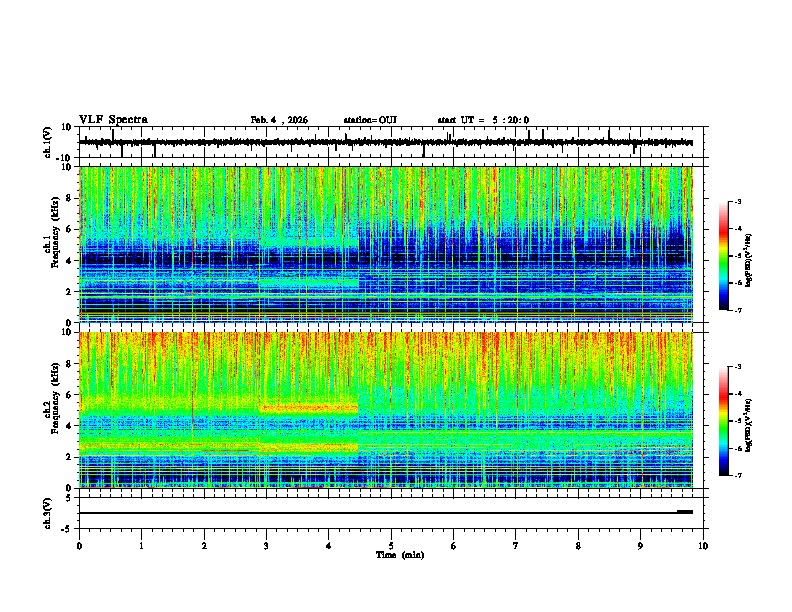Click the orange 5 kHz band in ch.2 spectrogram

coord(309,407)
